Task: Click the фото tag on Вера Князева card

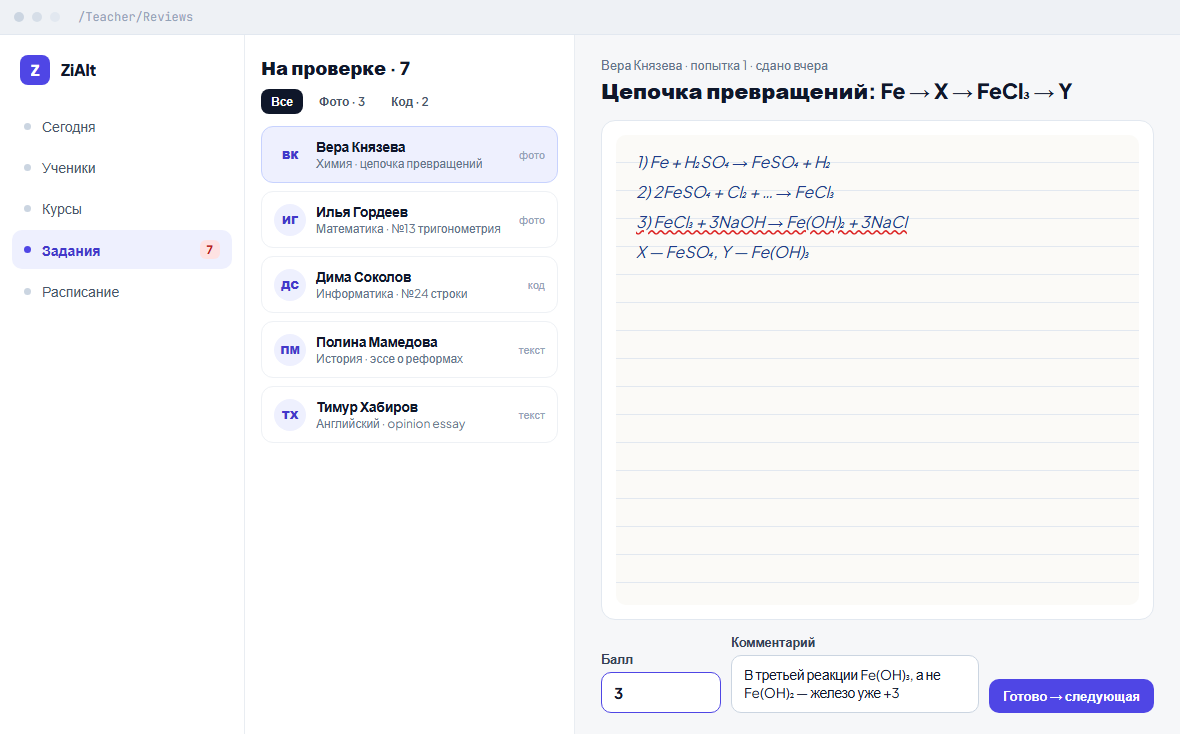Action: click(531, 155)
